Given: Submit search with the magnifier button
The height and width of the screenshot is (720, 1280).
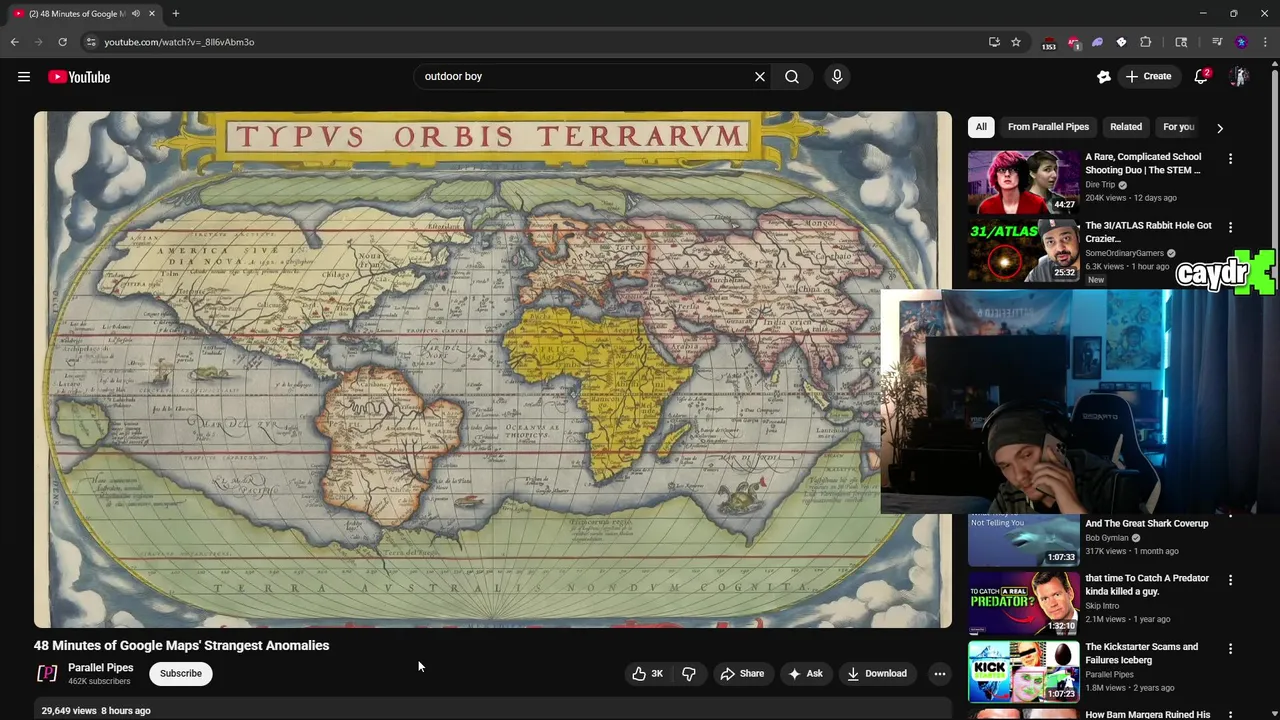Looking at the screenshot, I should click(792, 77).
